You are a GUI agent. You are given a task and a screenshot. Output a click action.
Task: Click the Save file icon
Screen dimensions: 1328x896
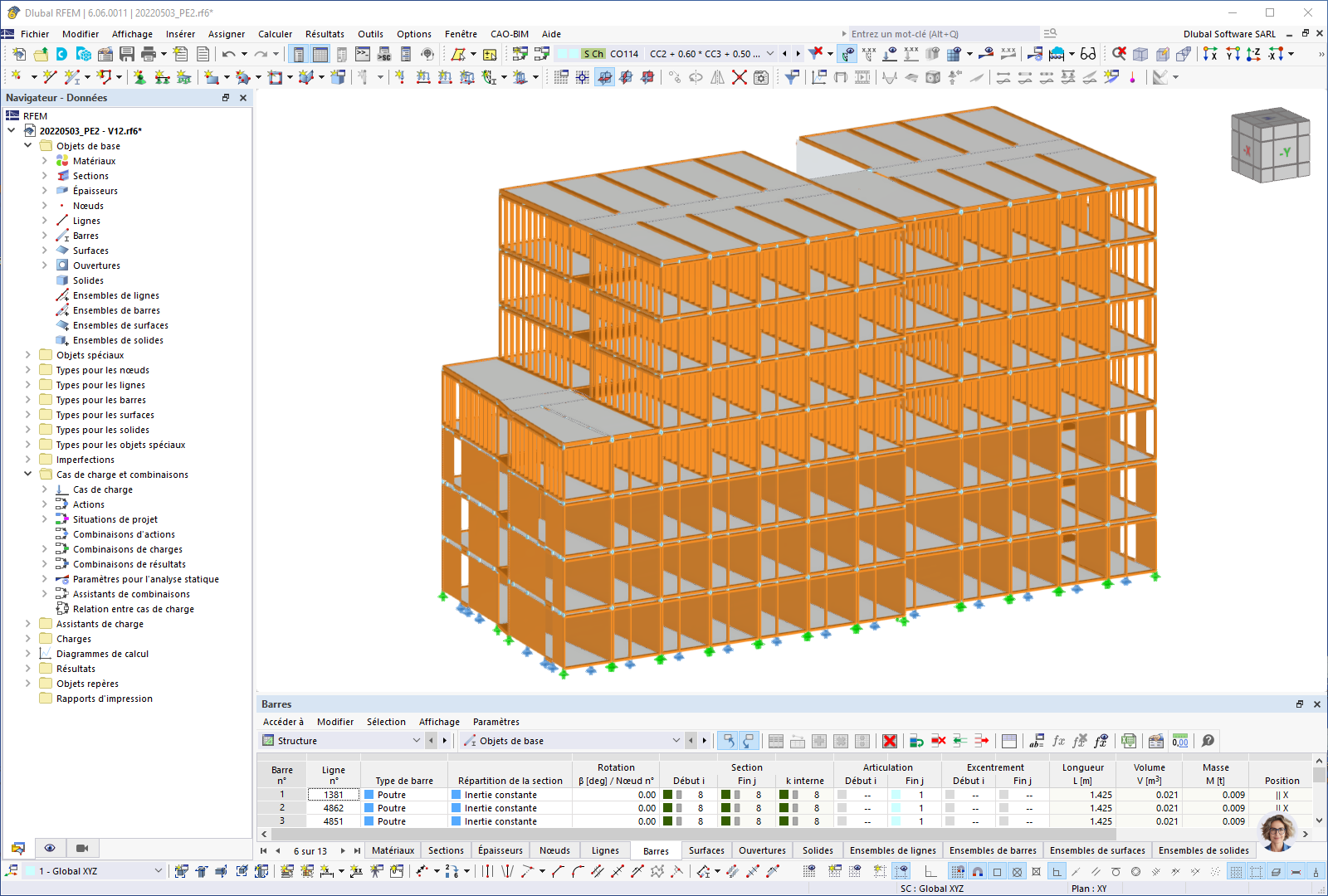point(126,54)
